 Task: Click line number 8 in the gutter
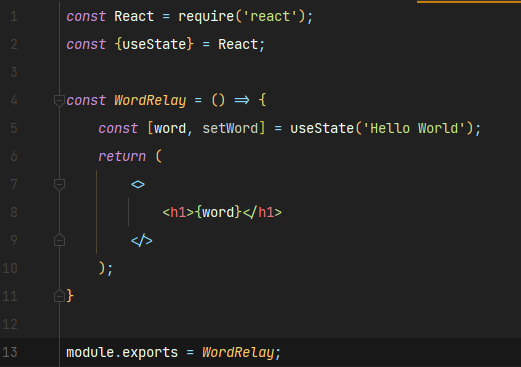pyautogui.click(x=14, y=212)
